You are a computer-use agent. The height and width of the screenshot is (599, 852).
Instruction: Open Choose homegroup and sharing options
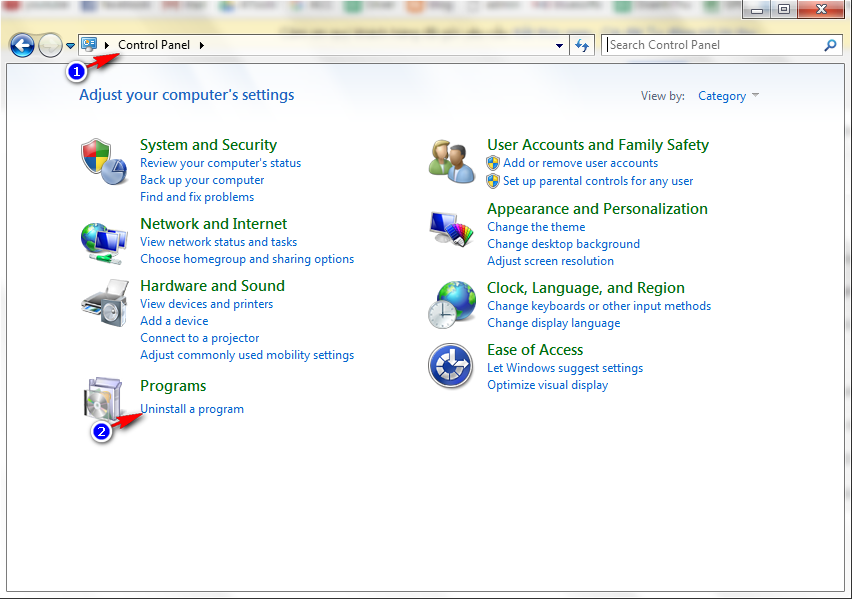point(247,259)
